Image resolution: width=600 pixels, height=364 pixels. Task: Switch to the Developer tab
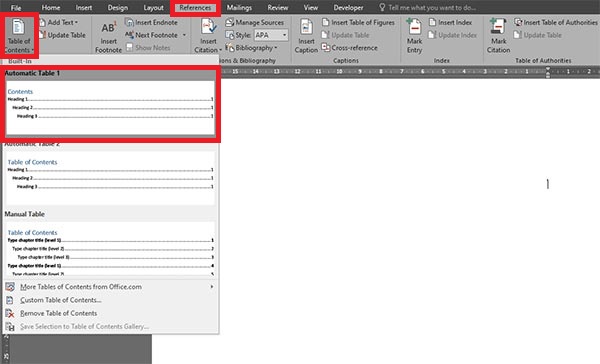pos(348,8)
